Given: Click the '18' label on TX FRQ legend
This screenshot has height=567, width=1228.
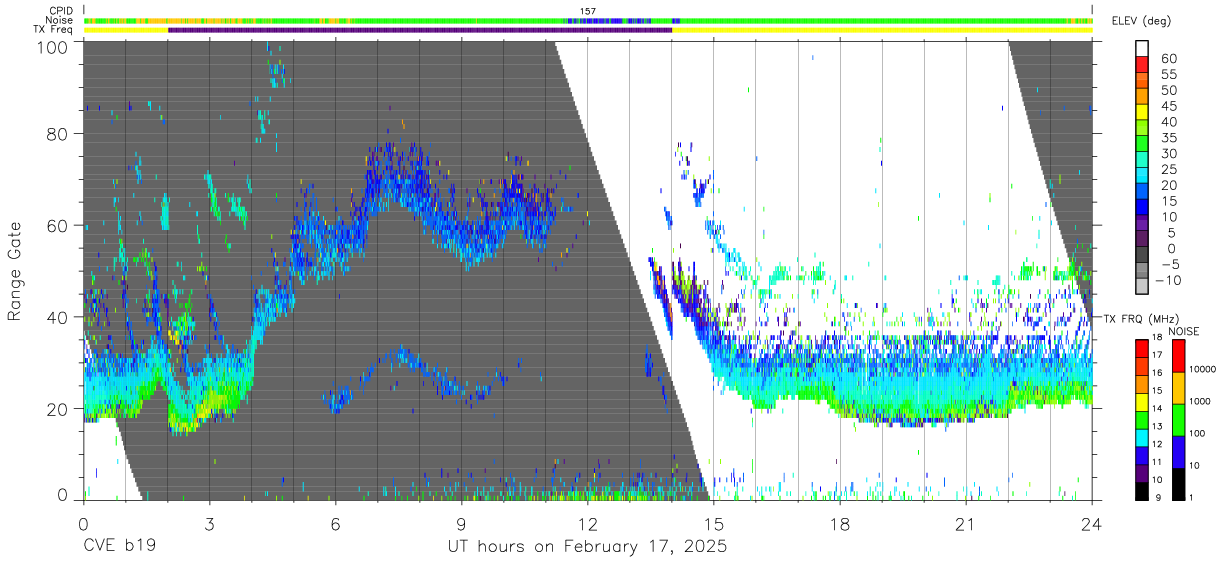Looking at the screenshot, I should [1157, 338].
